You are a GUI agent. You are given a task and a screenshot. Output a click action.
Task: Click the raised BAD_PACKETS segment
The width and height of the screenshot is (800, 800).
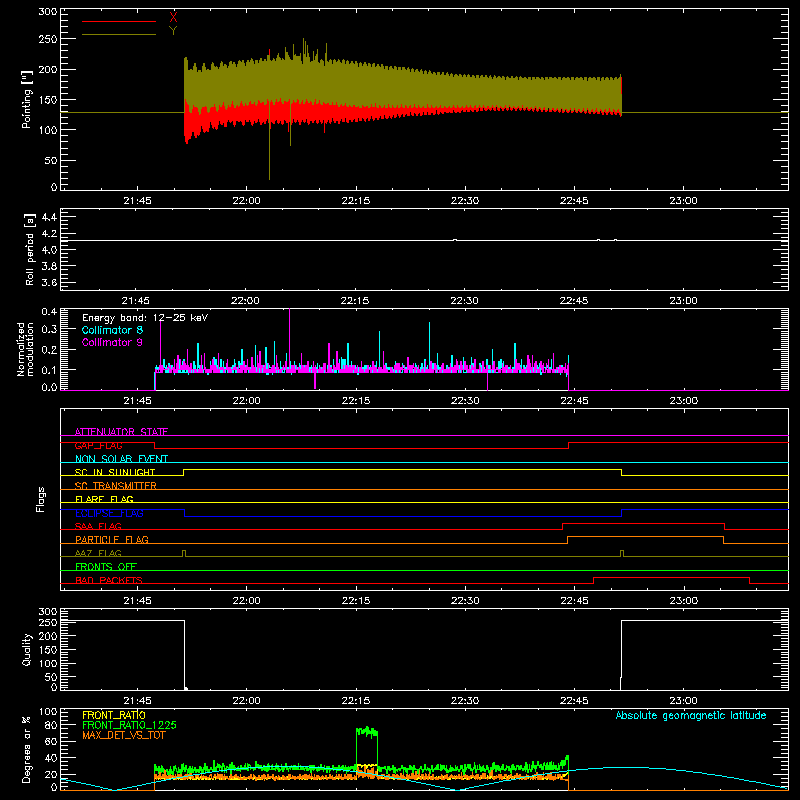coord(671,578)
